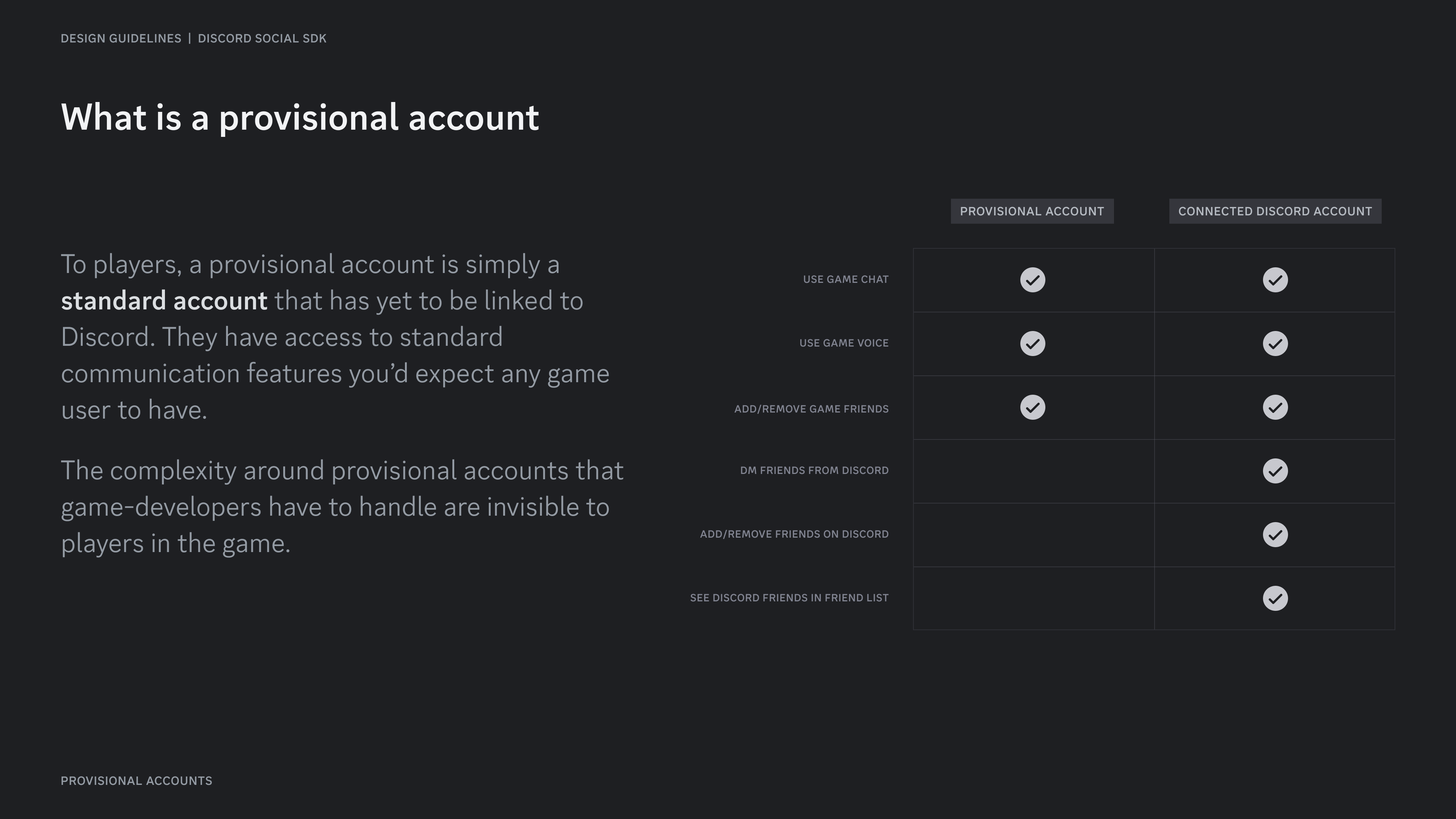
Task: Select the Add/Remove Game Friends checkmark for Provisional Account
Action: 1032,407
